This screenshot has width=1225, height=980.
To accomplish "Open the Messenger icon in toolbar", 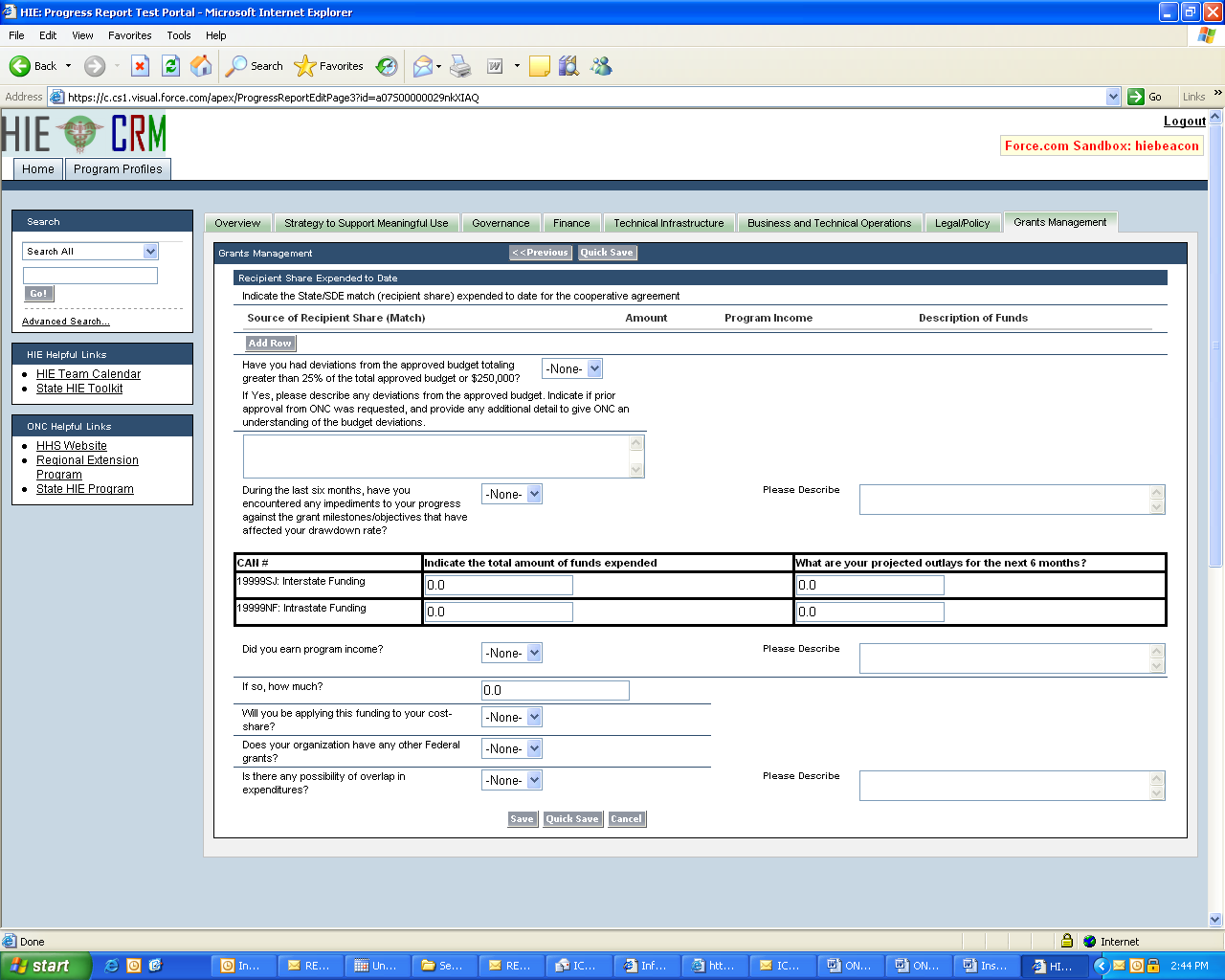I will pos(601,66).
